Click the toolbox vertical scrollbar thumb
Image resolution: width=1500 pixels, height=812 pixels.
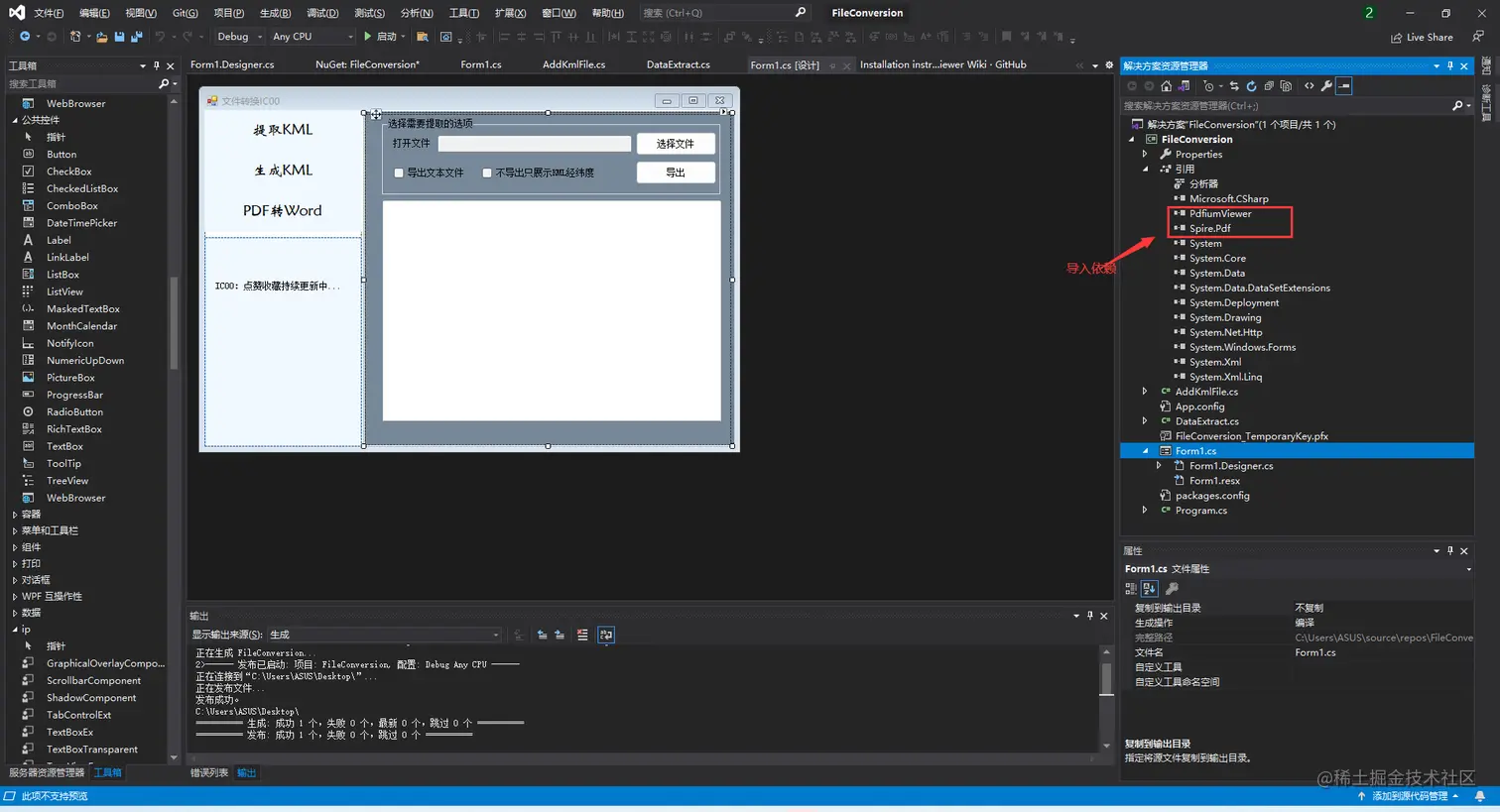175,322
